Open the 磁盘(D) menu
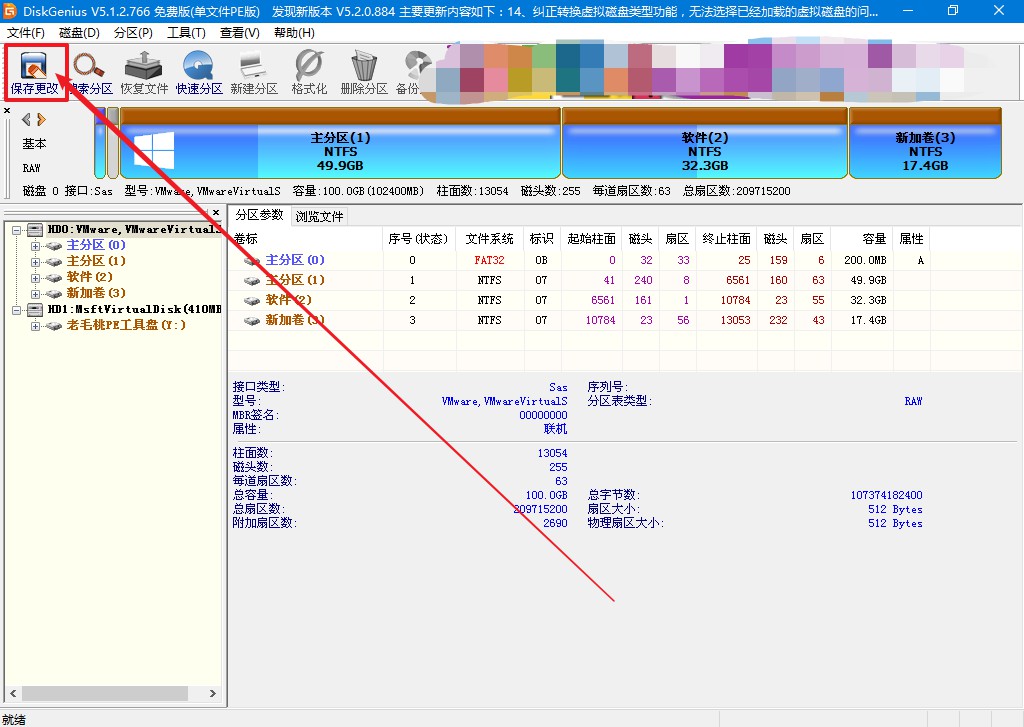This screenshot has width=1024, height=727. pyautogui.click(x=79, y=33)
